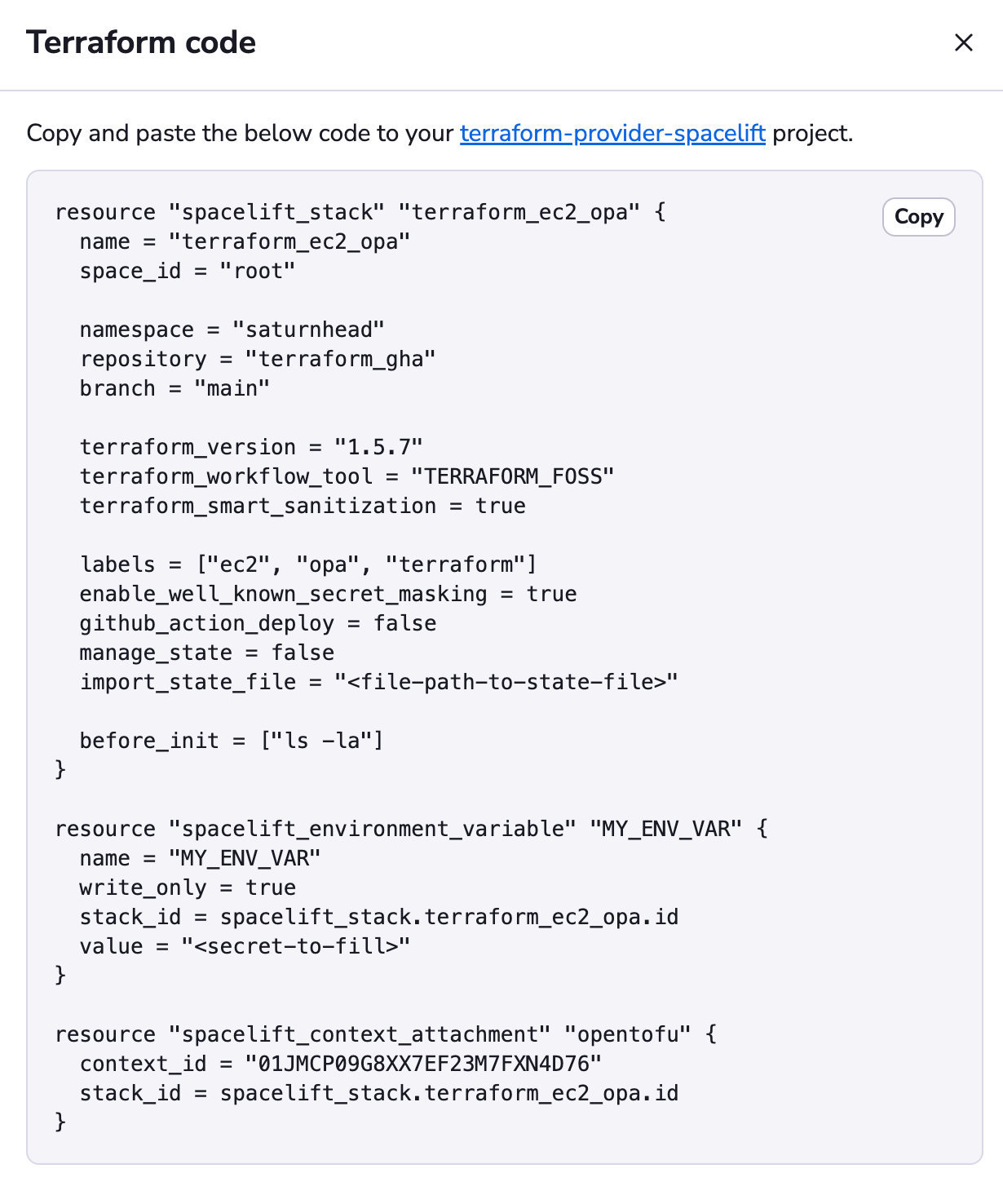Copy the Terraform code snippet
This screenshot has height=1204, width=1003.
[918, 217]
